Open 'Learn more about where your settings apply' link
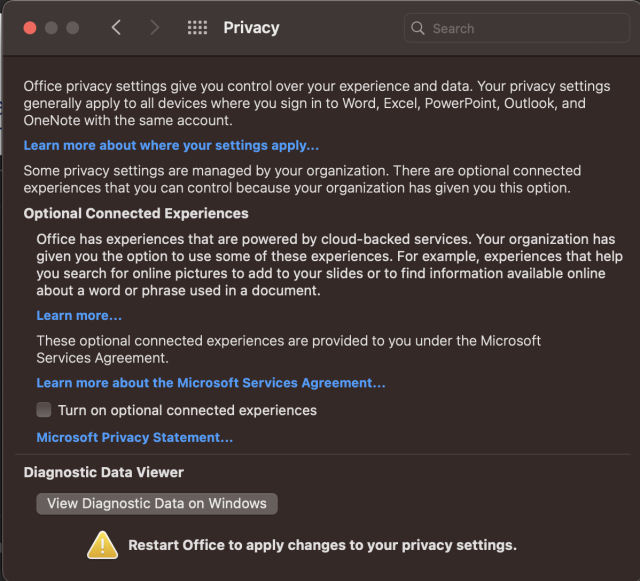This screenshot has width=640, height=581. [x=171, y=145]
